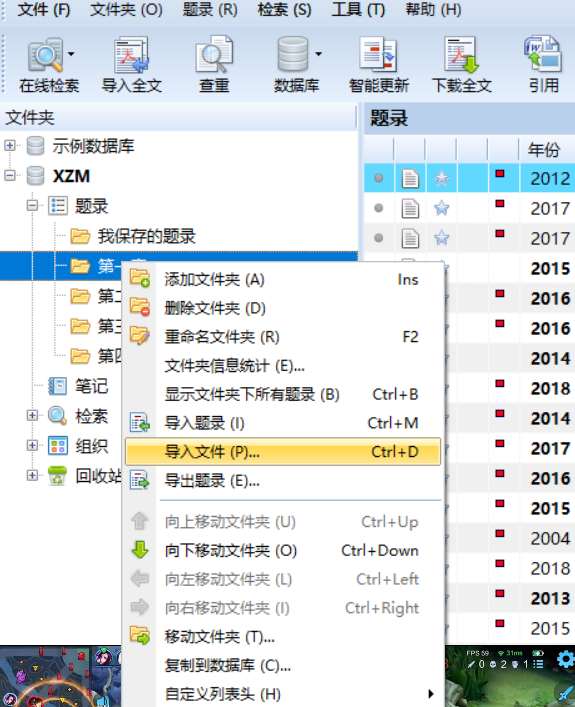Choose 重命名文件夹 (R) in context menu
Viewport: 575px width, 707px height.
click(283, 337)
